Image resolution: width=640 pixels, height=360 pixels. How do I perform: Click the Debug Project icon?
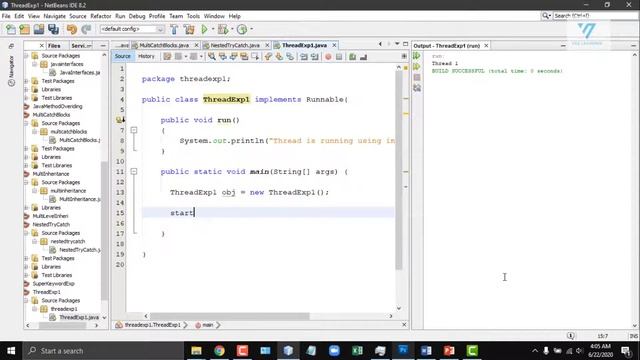[x=223, y=29]
